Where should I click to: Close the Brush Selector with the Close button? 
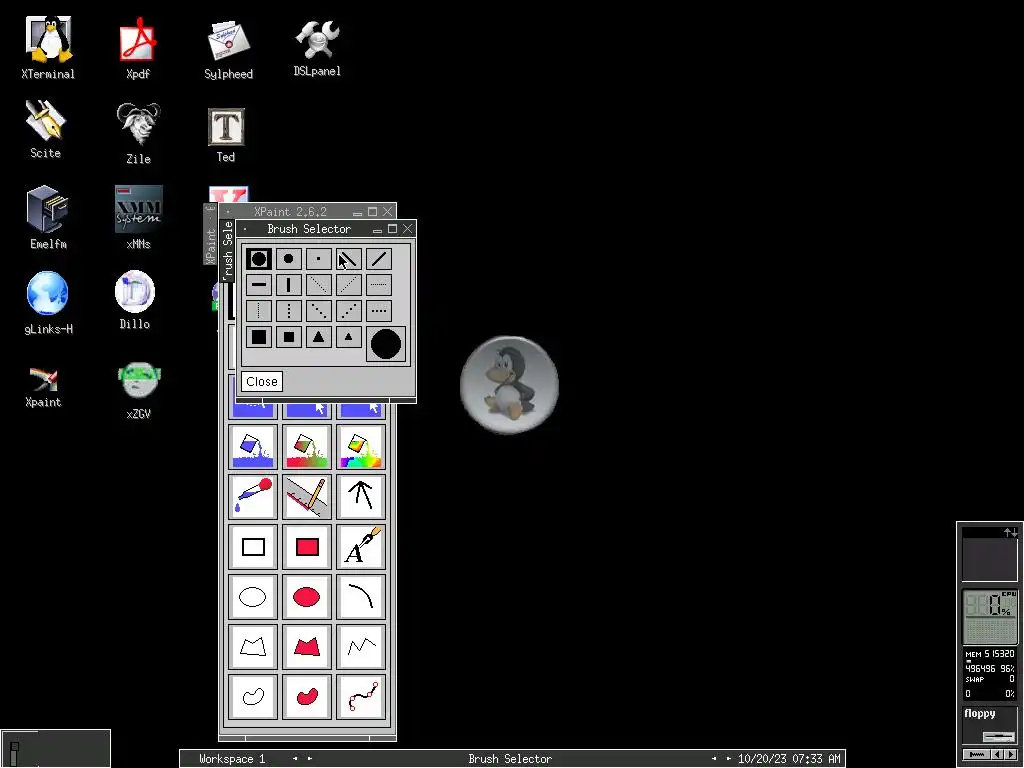tap(262, 381)
